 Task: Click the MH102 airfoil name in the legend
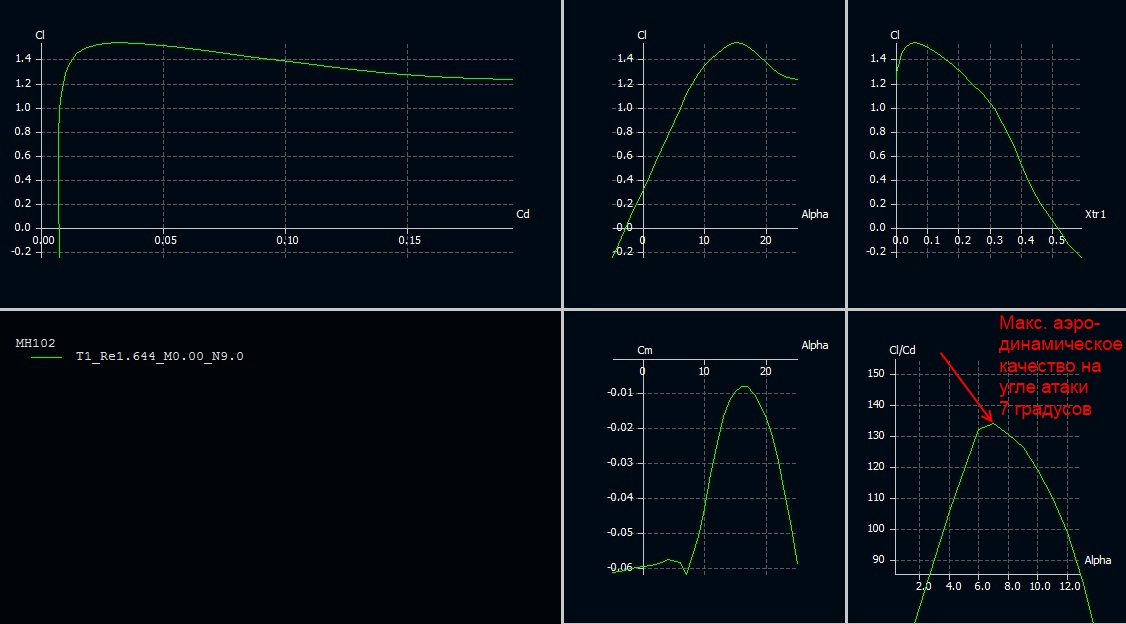34,342
